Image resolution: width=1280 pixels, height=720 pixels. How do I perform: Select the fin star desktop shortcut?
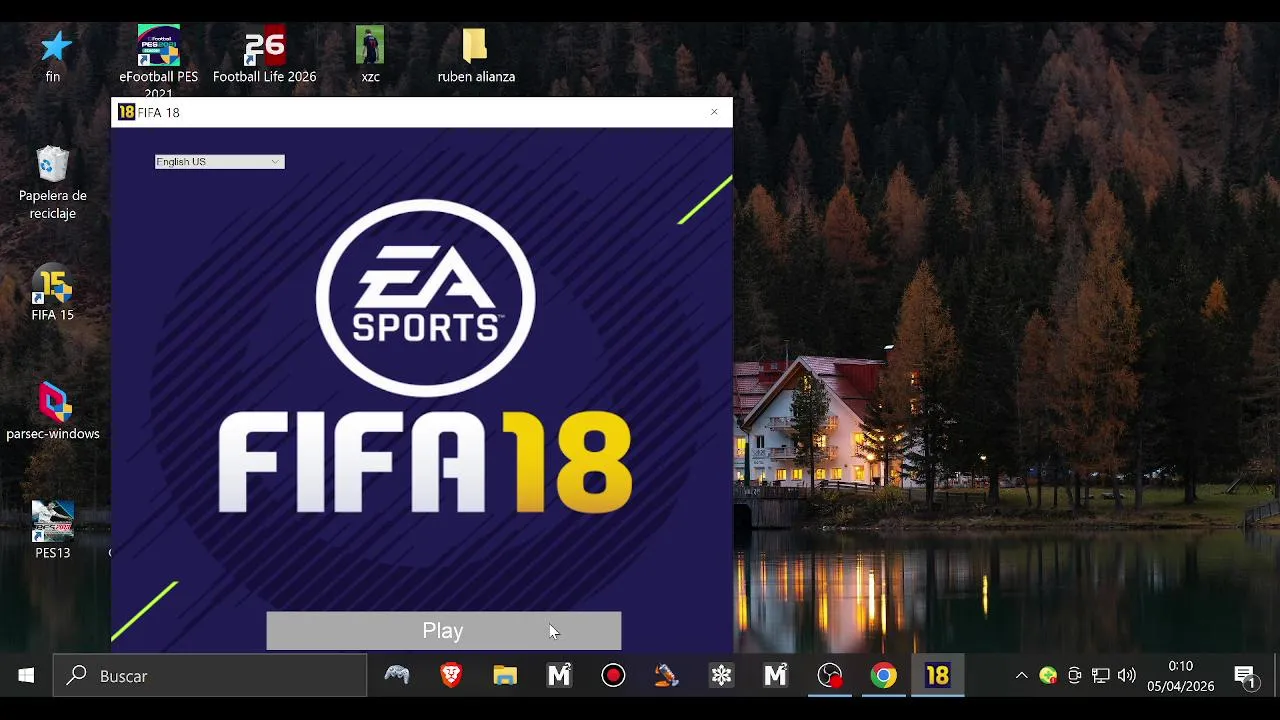(x=53, y=56)
